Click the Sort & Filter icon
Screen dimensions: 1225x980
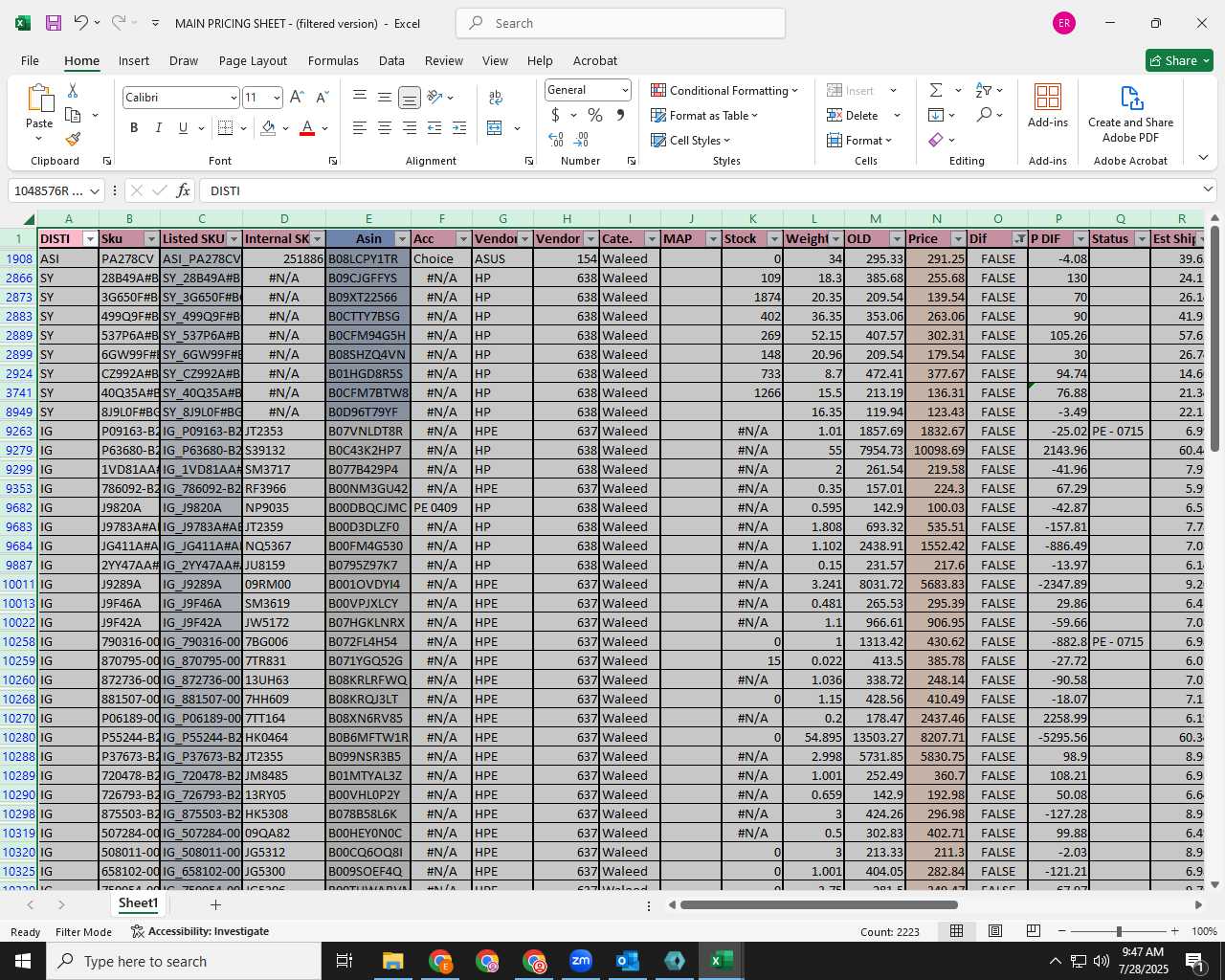tap(983, 90)
